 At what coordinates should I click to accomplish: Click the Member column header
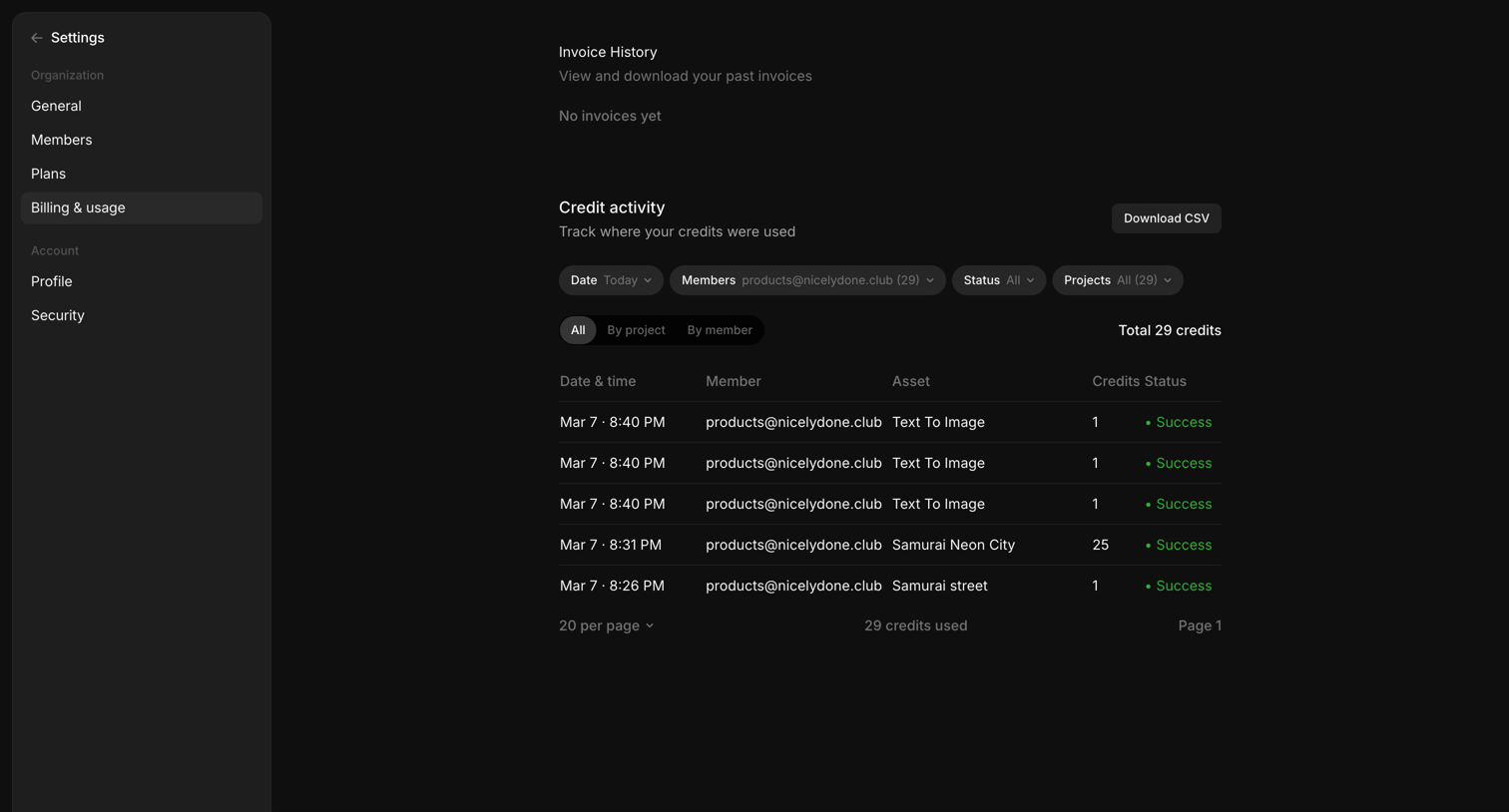point(733,381)
